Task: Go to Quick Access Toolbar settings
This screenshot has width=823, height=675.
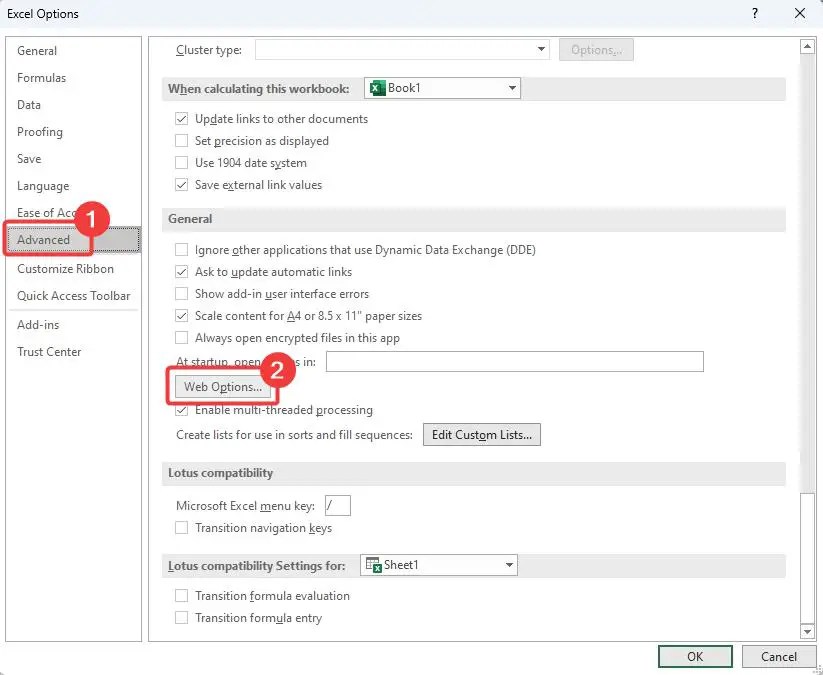Action: (x=73, y=296)
